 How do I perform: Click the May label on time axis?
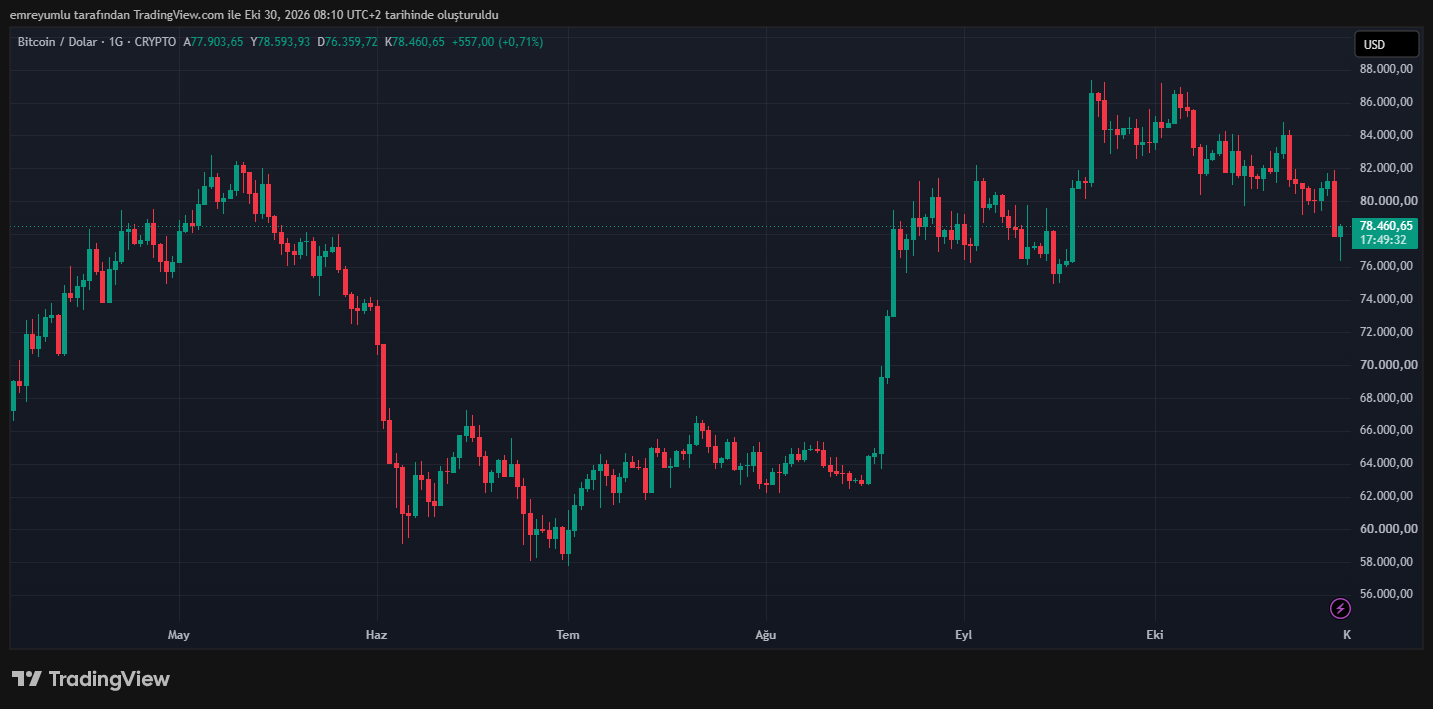click(x=179, y=635)
